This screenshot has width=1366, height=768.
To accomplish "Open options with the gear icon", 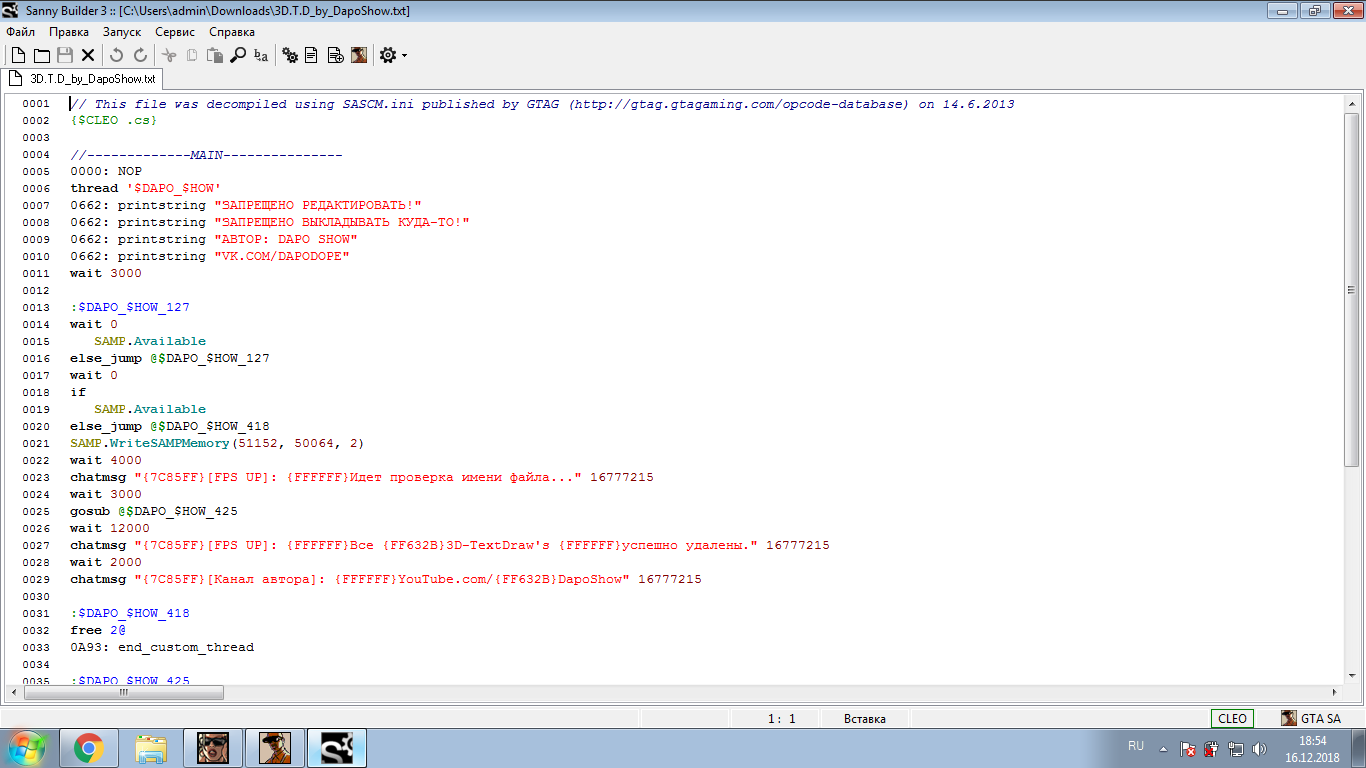I will pyautogui.click(x=388, y=55).
